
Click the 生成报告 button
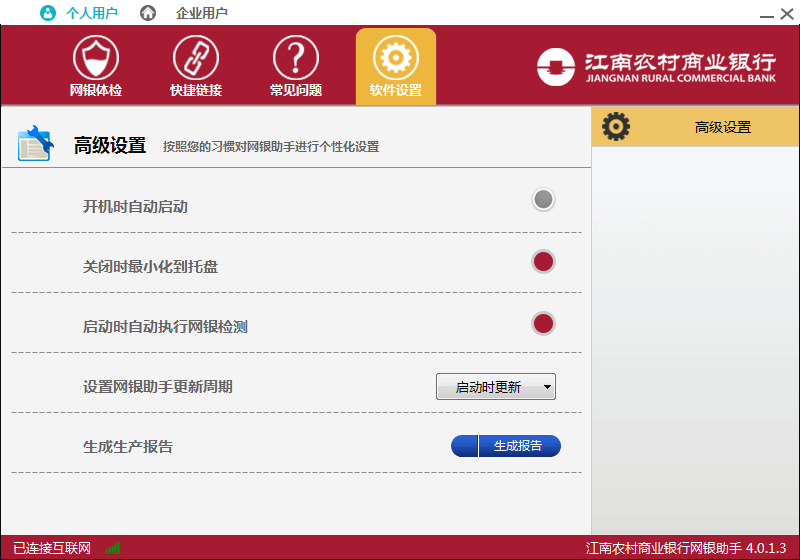506,446
